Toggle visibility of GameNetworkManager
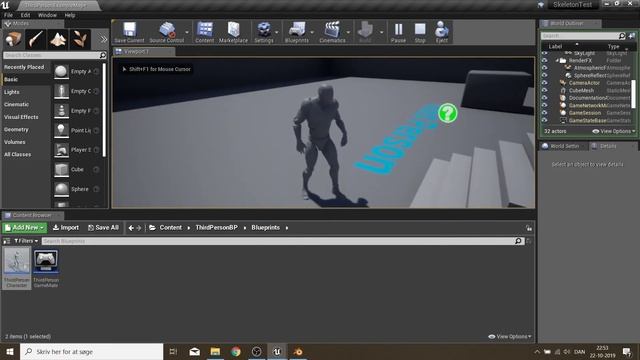Image resolution: width=640 pixels, height=360 pixels. point(544,105)
